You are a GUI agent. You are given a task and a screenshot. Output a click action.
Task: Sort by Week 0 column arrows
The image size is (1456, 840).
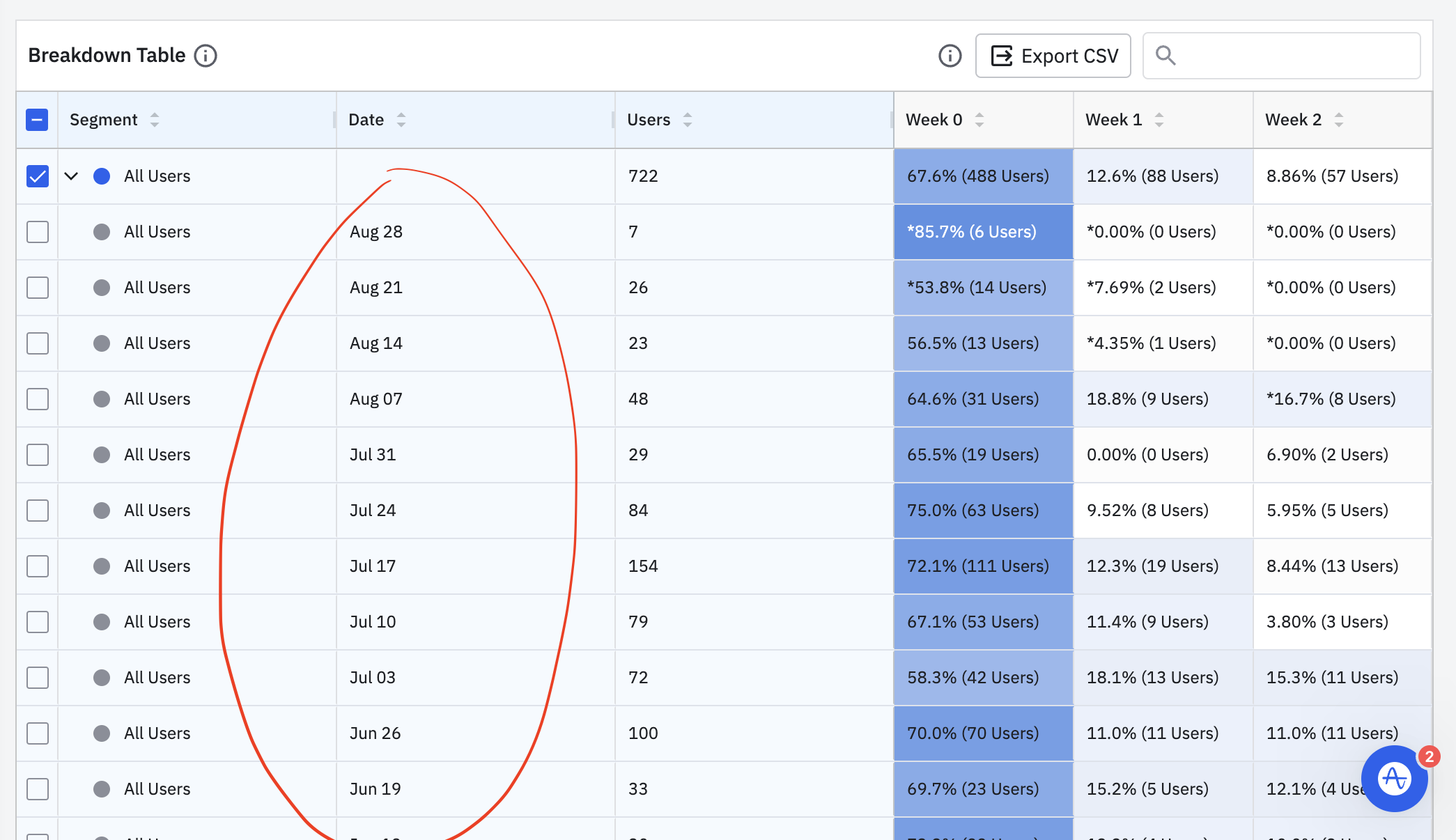pyautogui.click(x=979, y=120)
